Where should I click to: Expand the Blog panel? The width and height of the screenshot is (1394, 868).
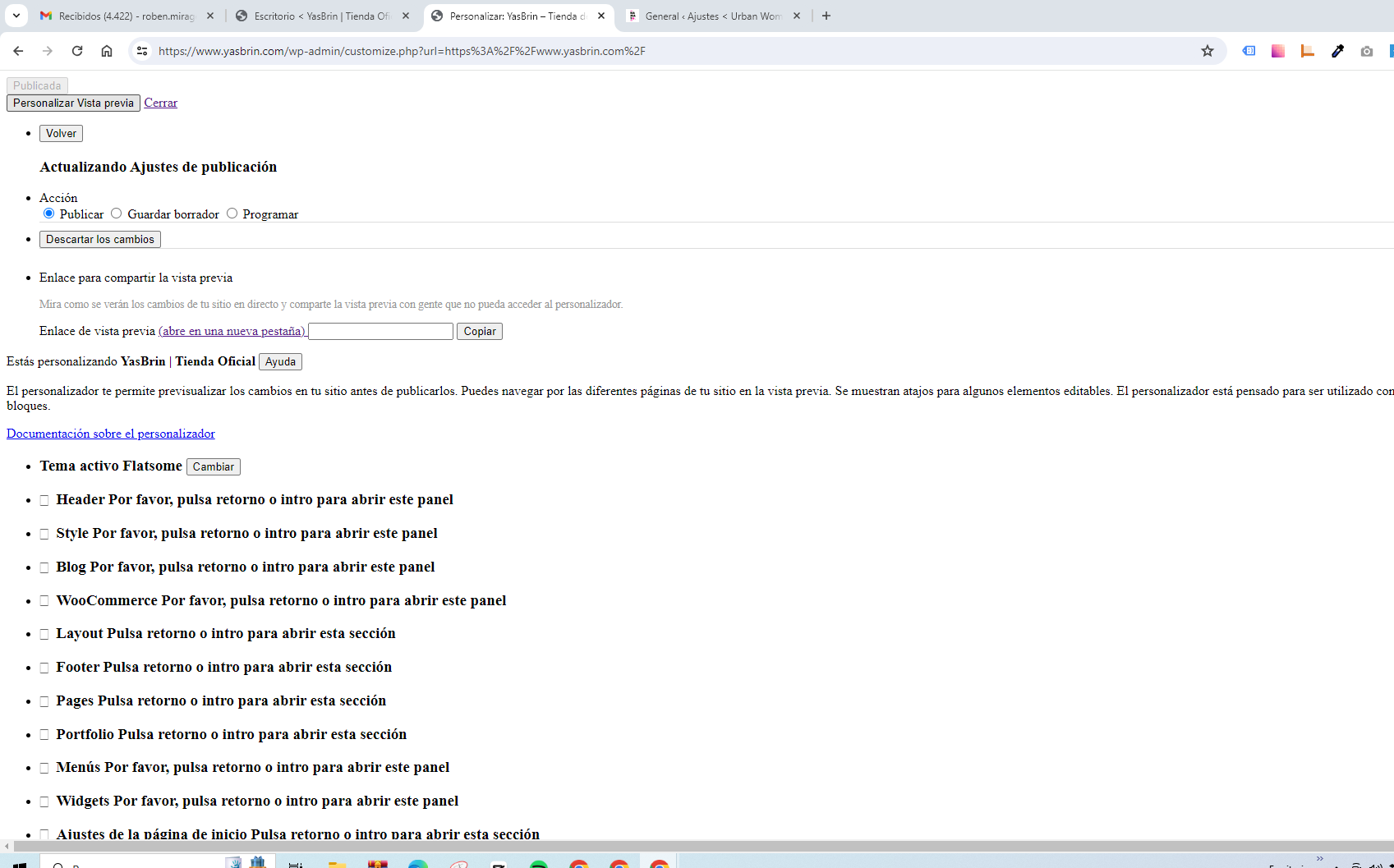[246, 567]
